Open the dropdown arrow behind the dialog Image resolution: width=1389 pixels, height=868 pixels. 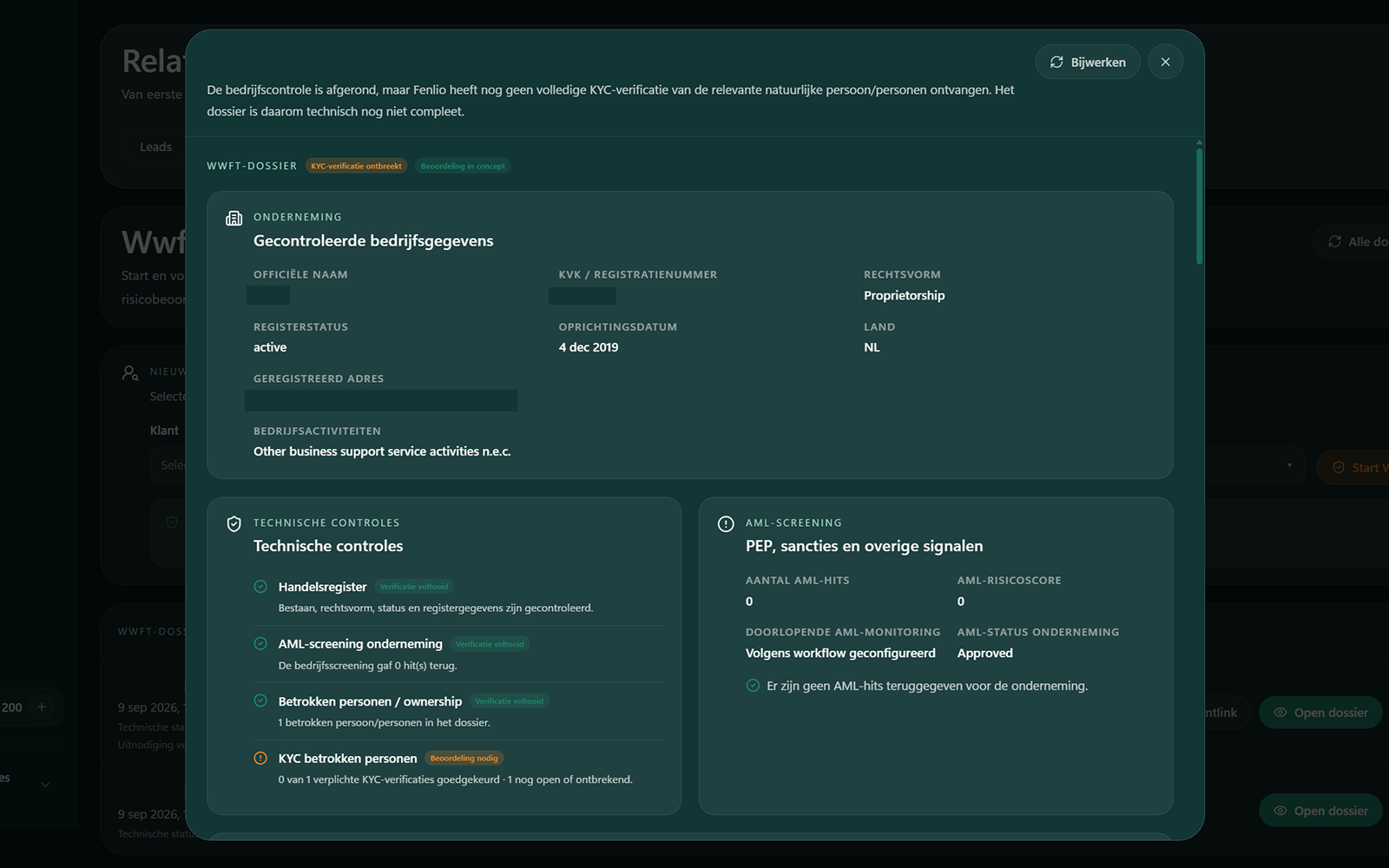tap(1289, 465)
